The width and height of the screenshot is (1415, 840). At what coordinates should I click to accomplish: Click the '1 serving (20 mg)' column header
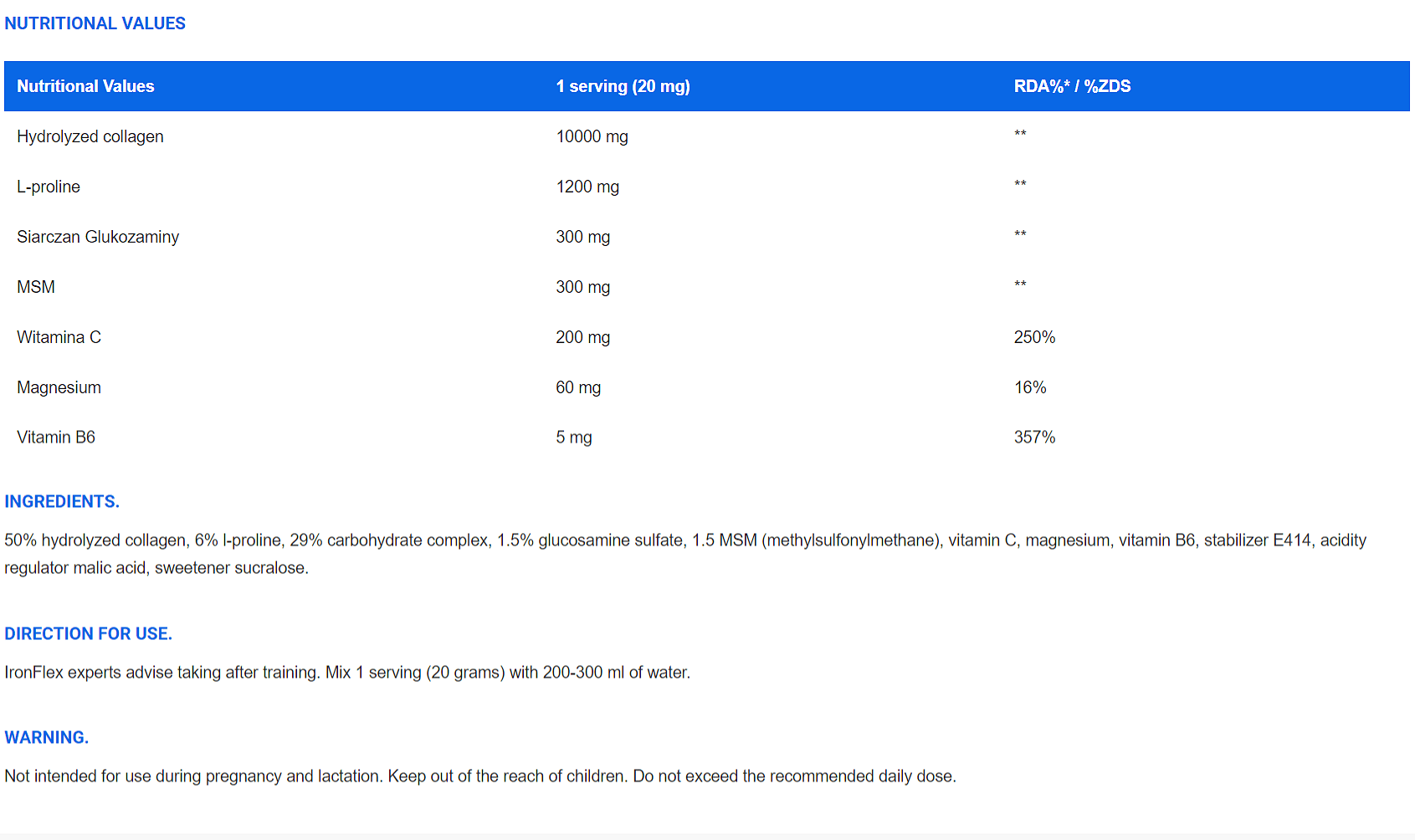[x=623, y=86]
